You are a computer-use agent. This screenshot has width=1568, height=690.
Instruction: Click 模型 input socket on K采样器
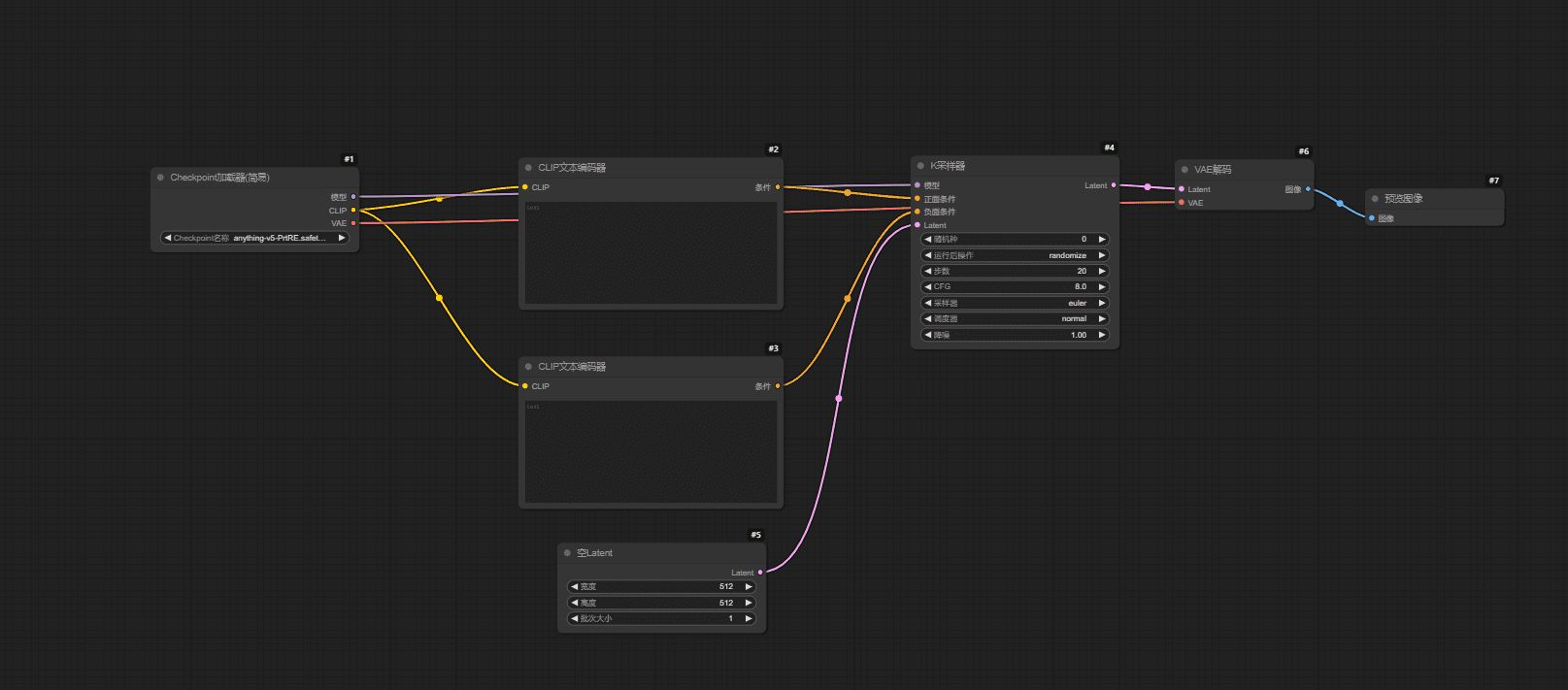coord(917,185)
